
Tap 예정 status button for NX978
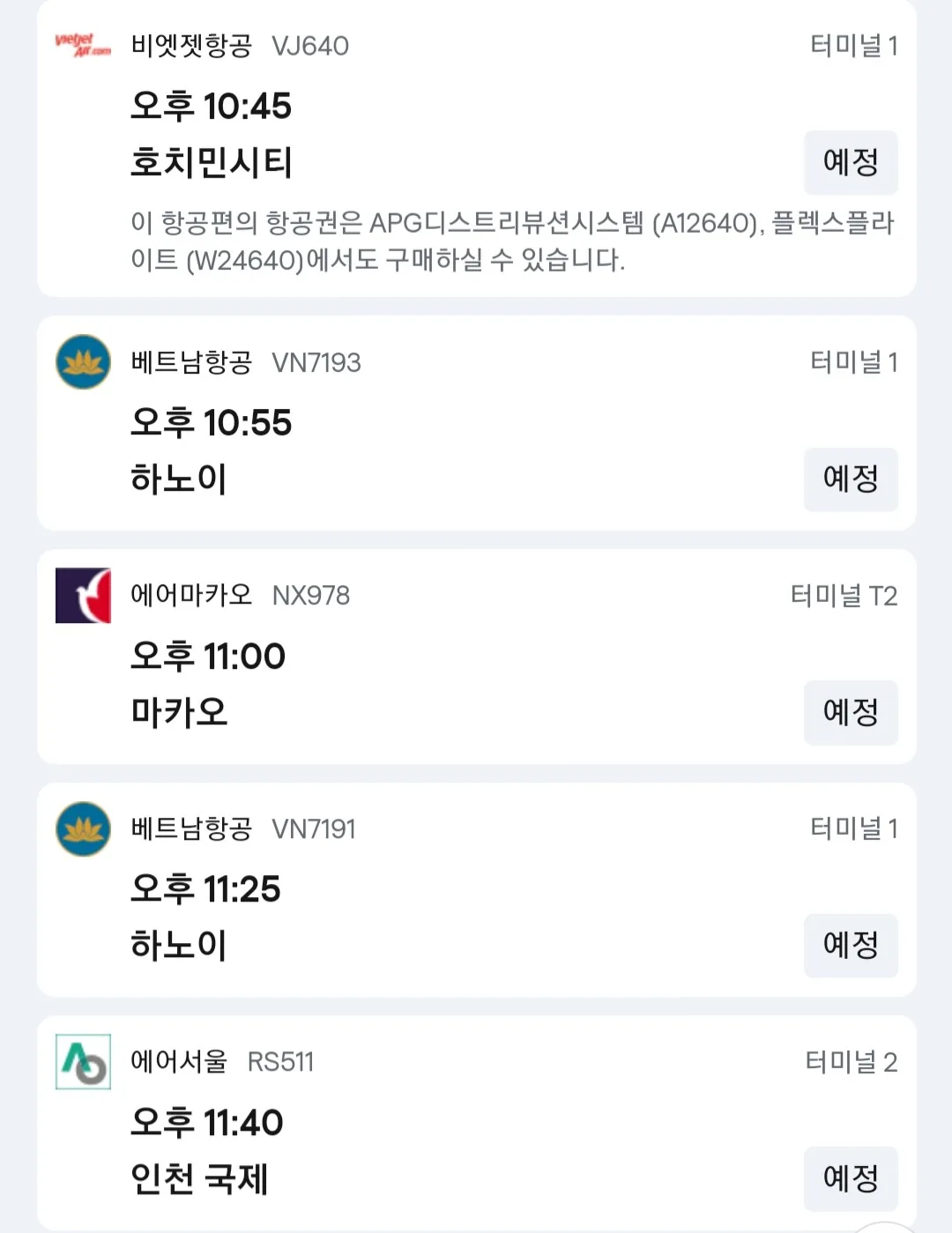click(x=851, y=712)
